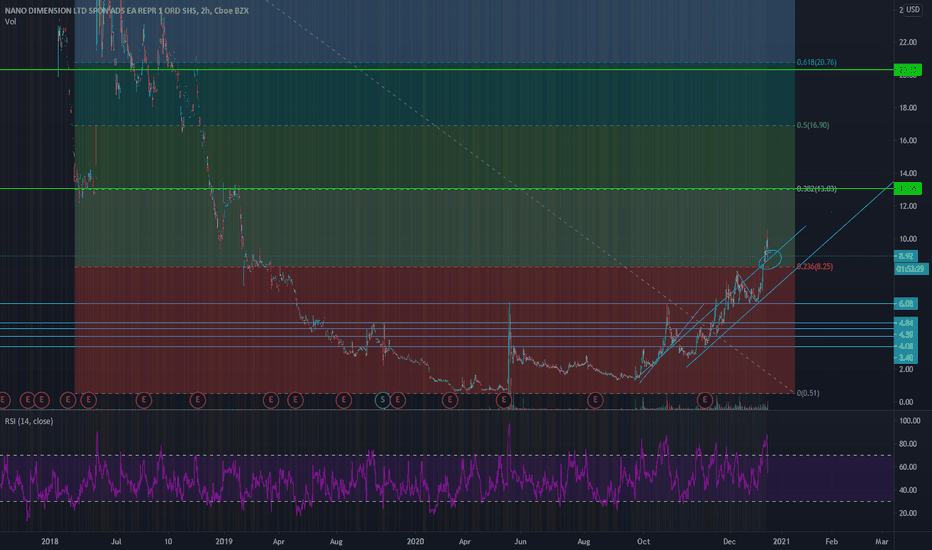This screenshot has height=550, width=932.
Task: Click the Nano Dimension symbol title
Action: click(127, 11)
